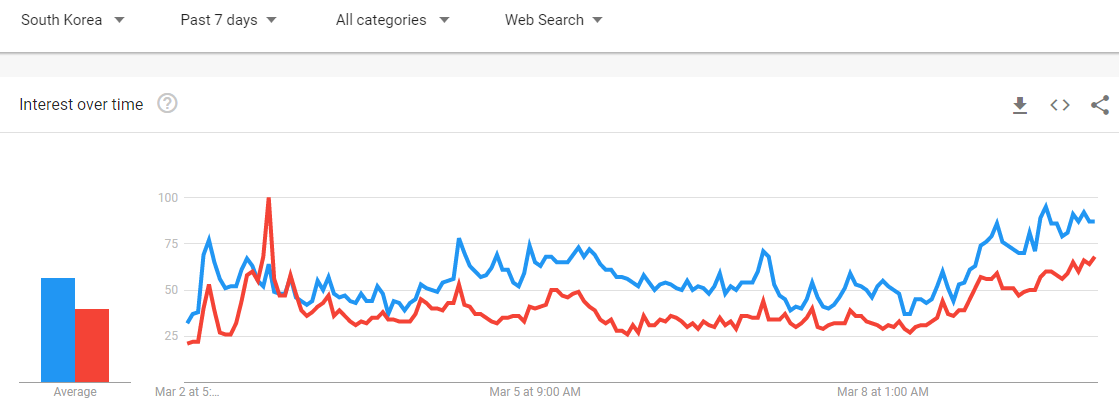The image size is (1119, 410).
Task: Click the Mar 8 at 1:00 AM label
Action: point(883,392)
